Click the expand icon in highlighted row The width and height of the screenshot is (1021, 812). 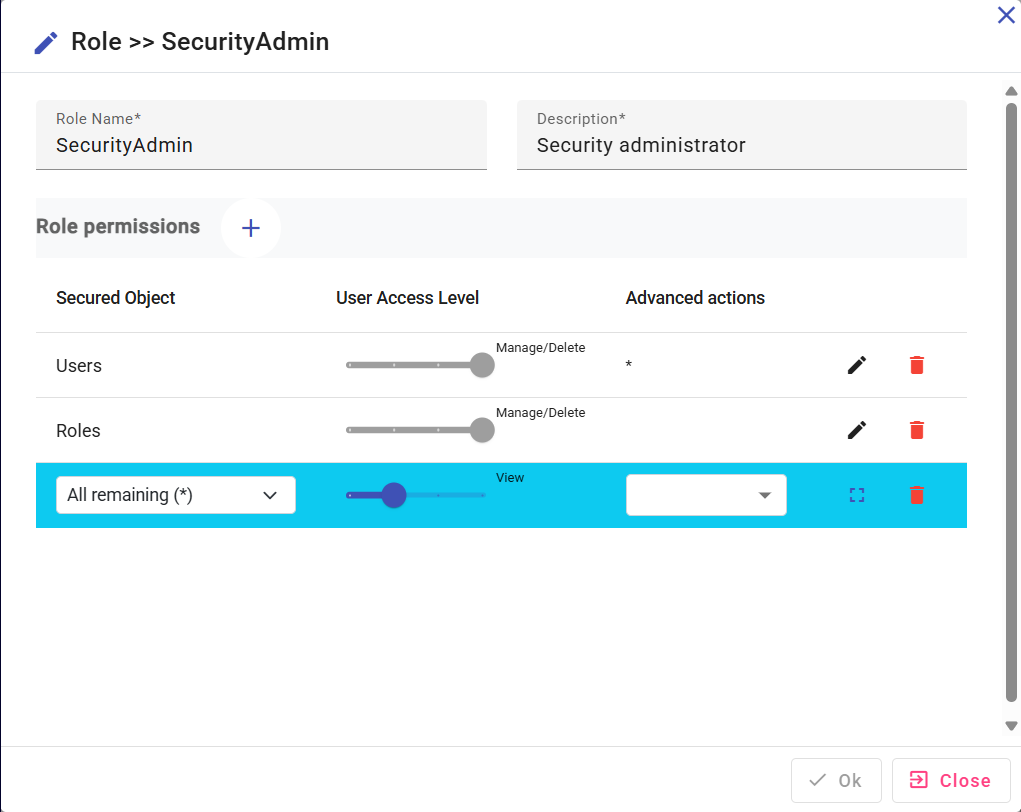857,495
